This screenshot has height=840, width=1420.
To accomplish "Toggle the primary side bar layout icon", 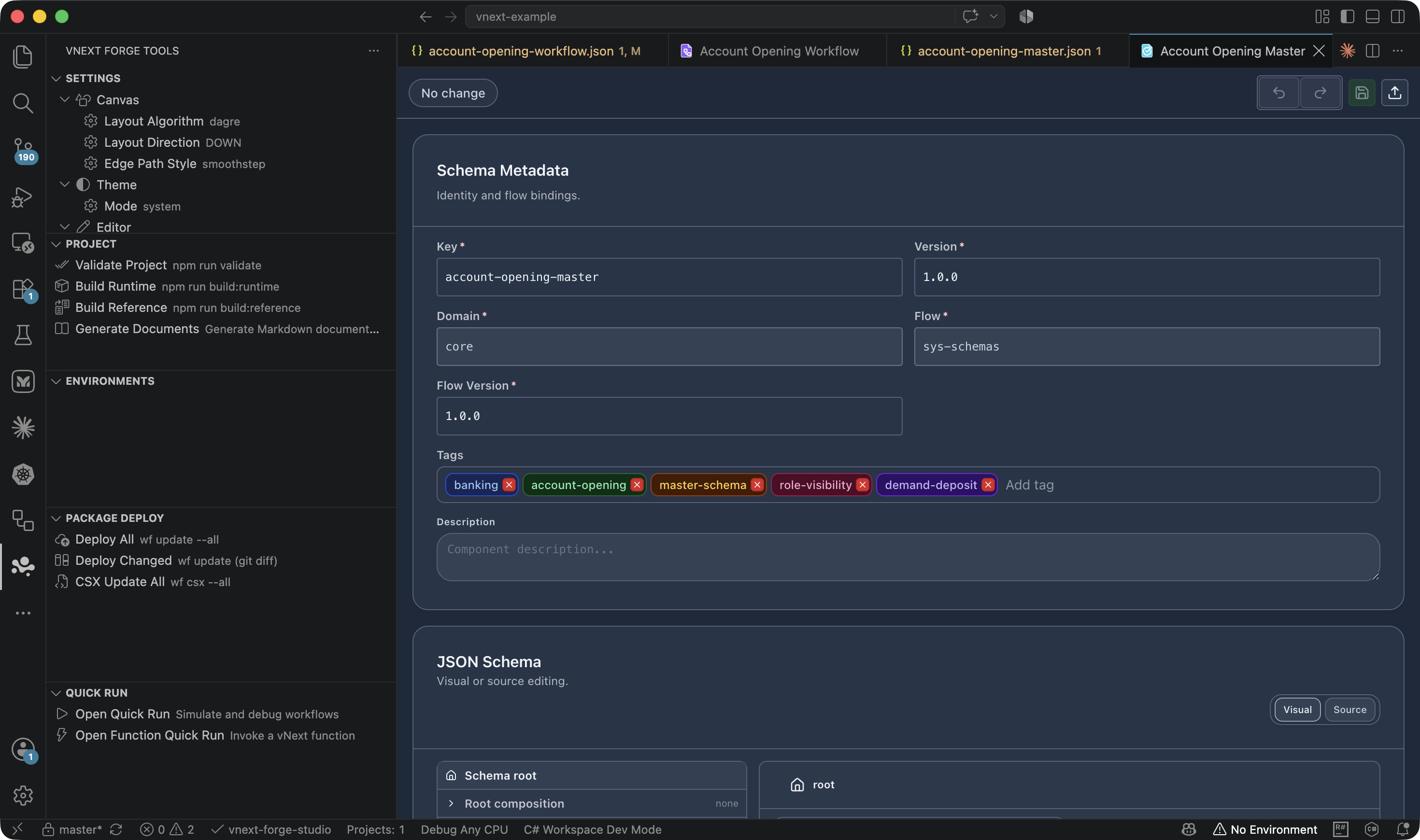I will [x=1348, y=16].
